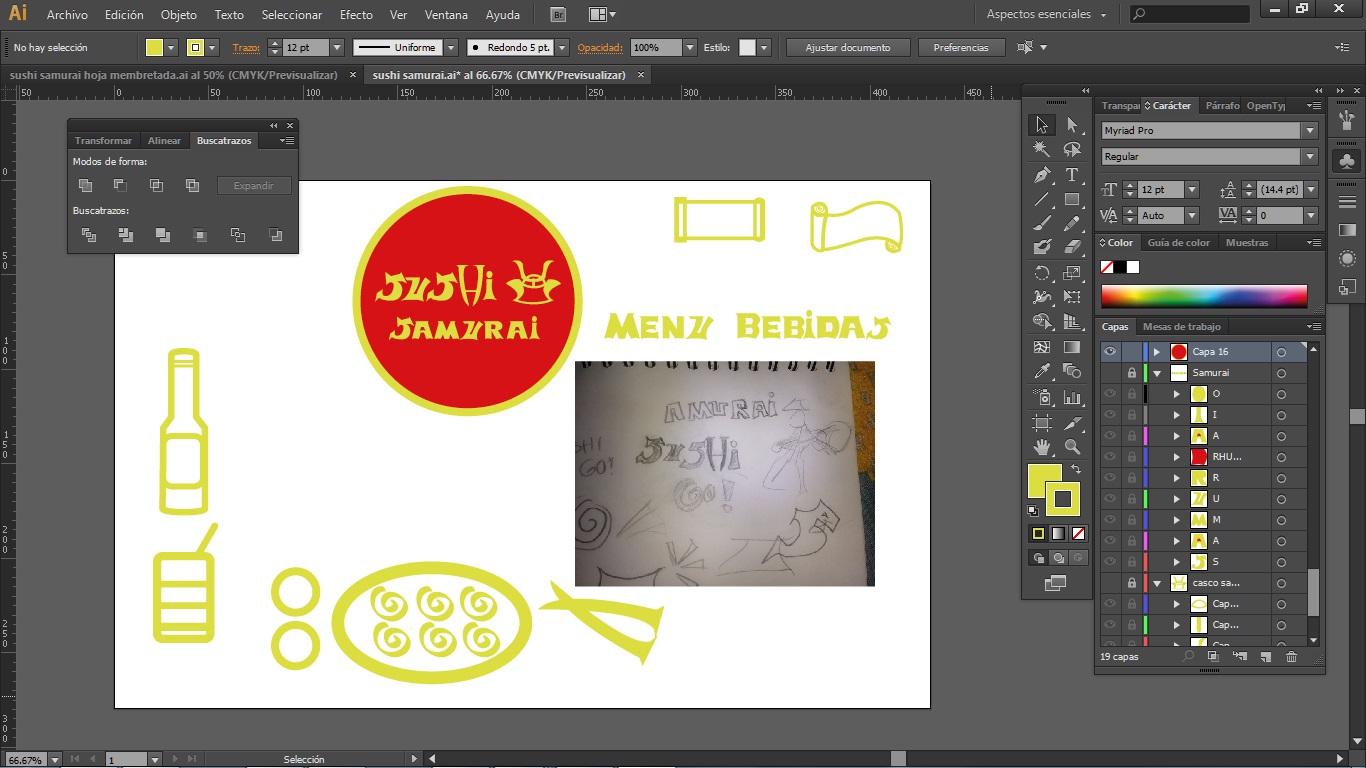Open the Redondo 5 pt brush dropdown

point(562,48)
